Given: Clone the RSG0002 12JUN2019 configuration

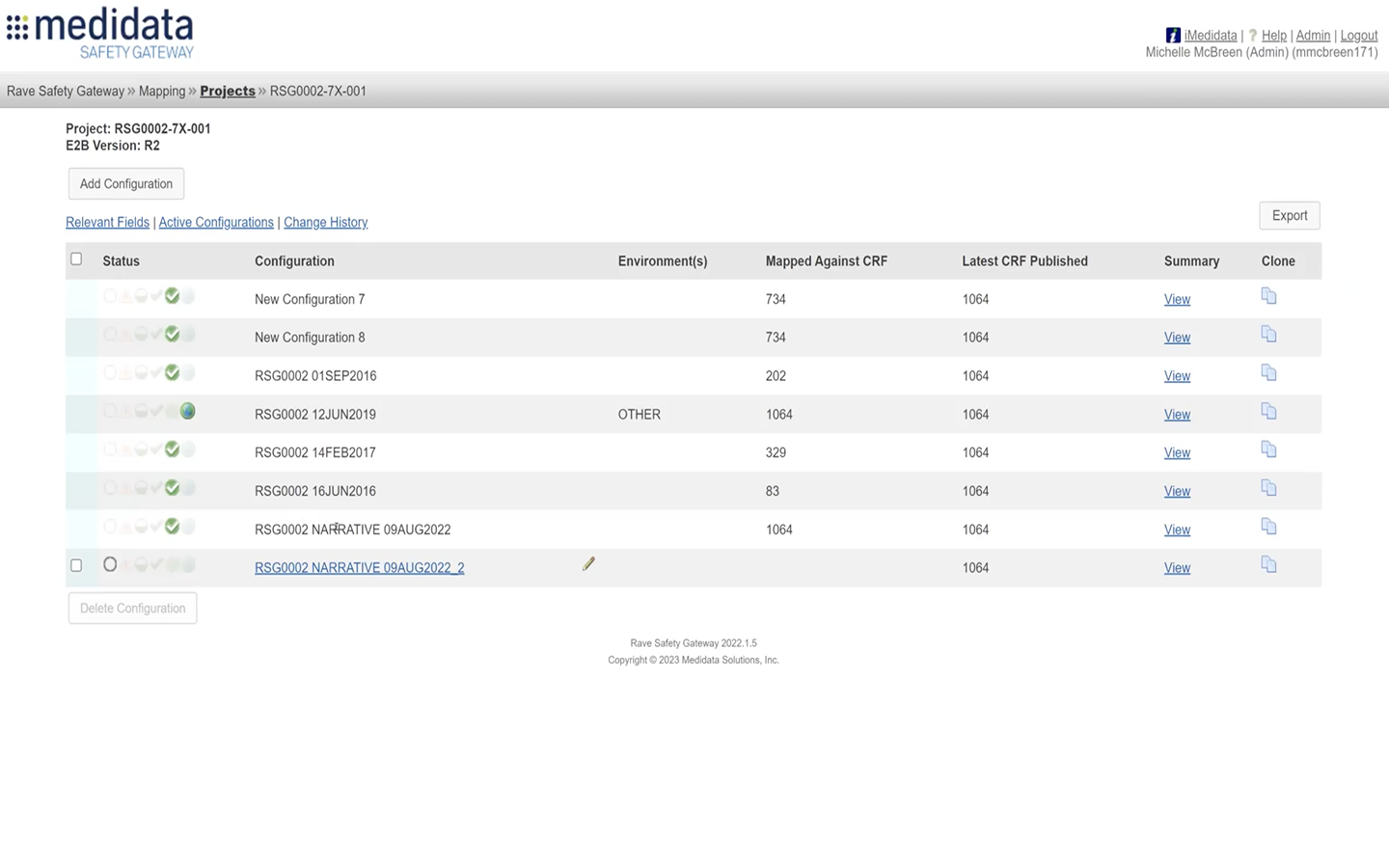Looking at the screenshot, I should tap(1268, 412).
